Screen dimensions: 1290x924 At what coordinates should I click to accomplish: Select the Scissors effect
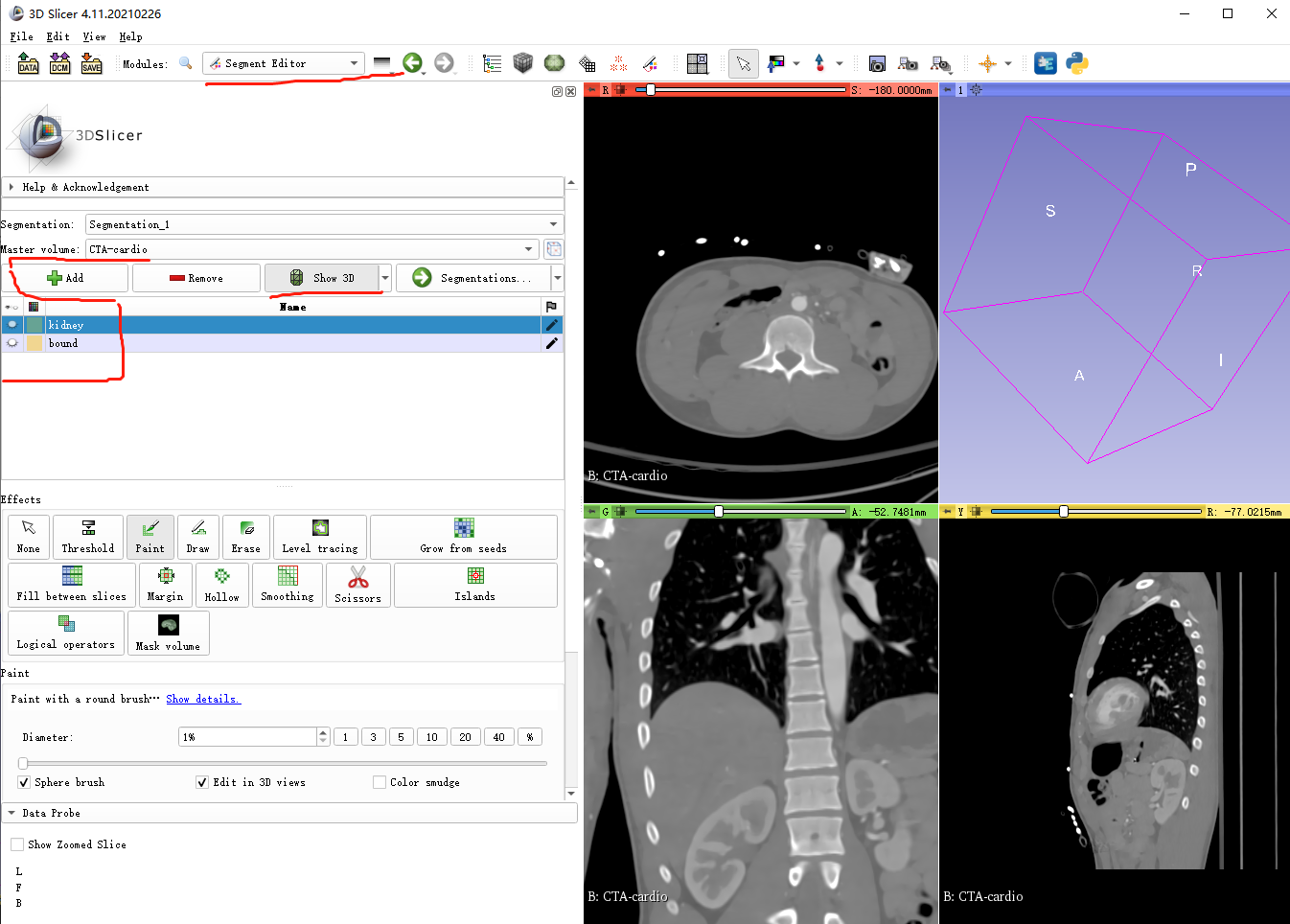click(358, 585)
